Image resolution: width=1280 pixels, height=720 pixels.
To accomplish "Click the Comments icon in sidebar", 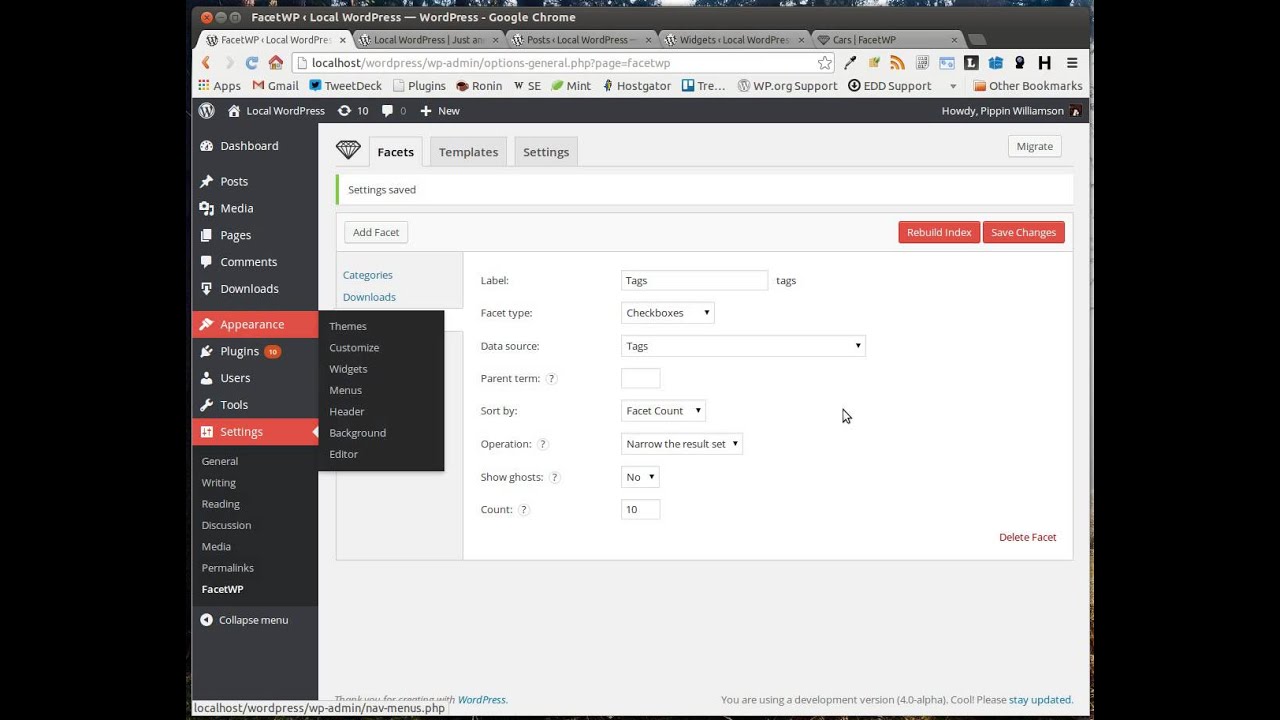I will point(206,262).
